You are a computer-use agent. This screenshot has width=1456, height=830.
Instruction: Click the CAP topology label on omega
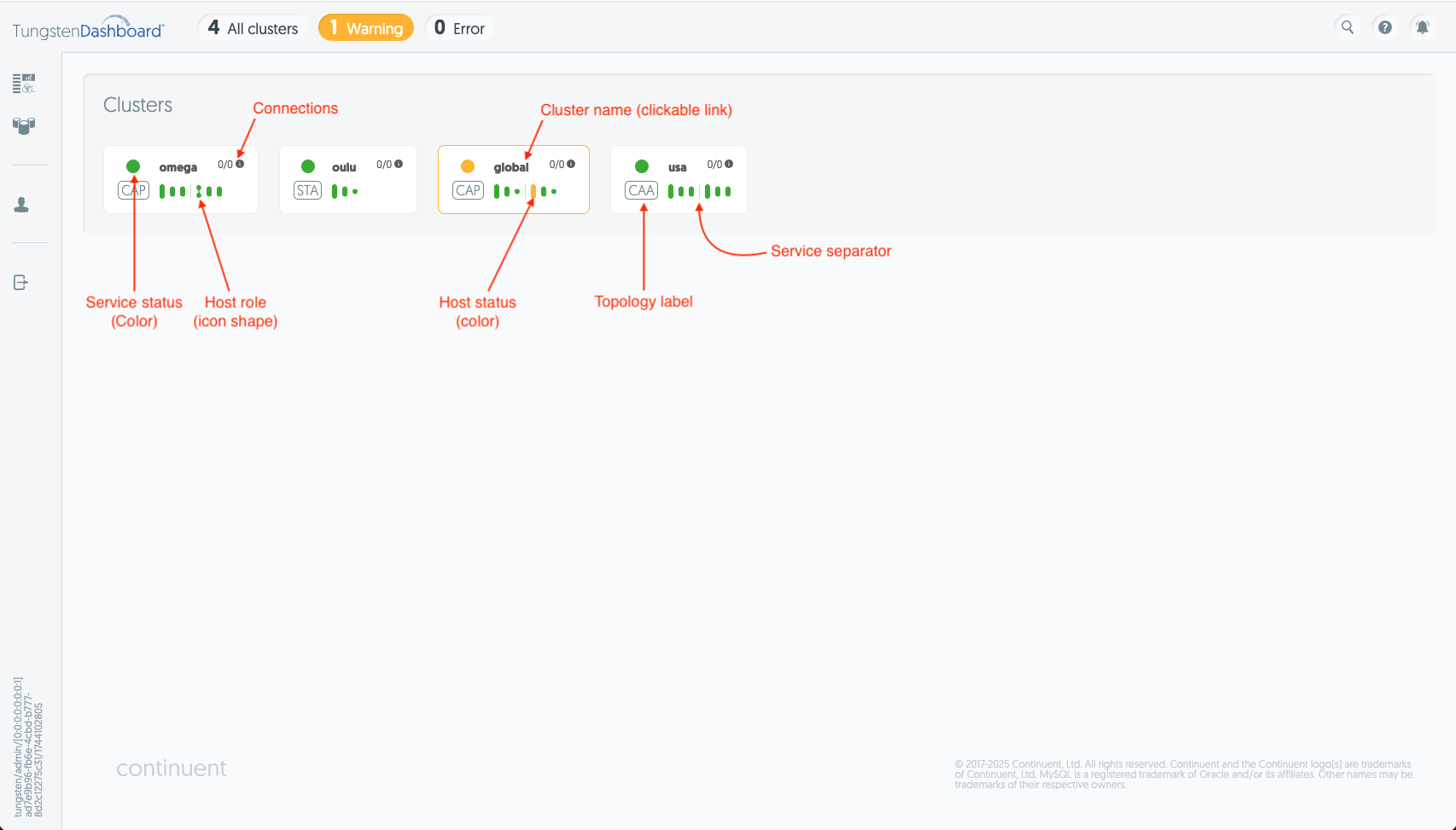point(133,190)
